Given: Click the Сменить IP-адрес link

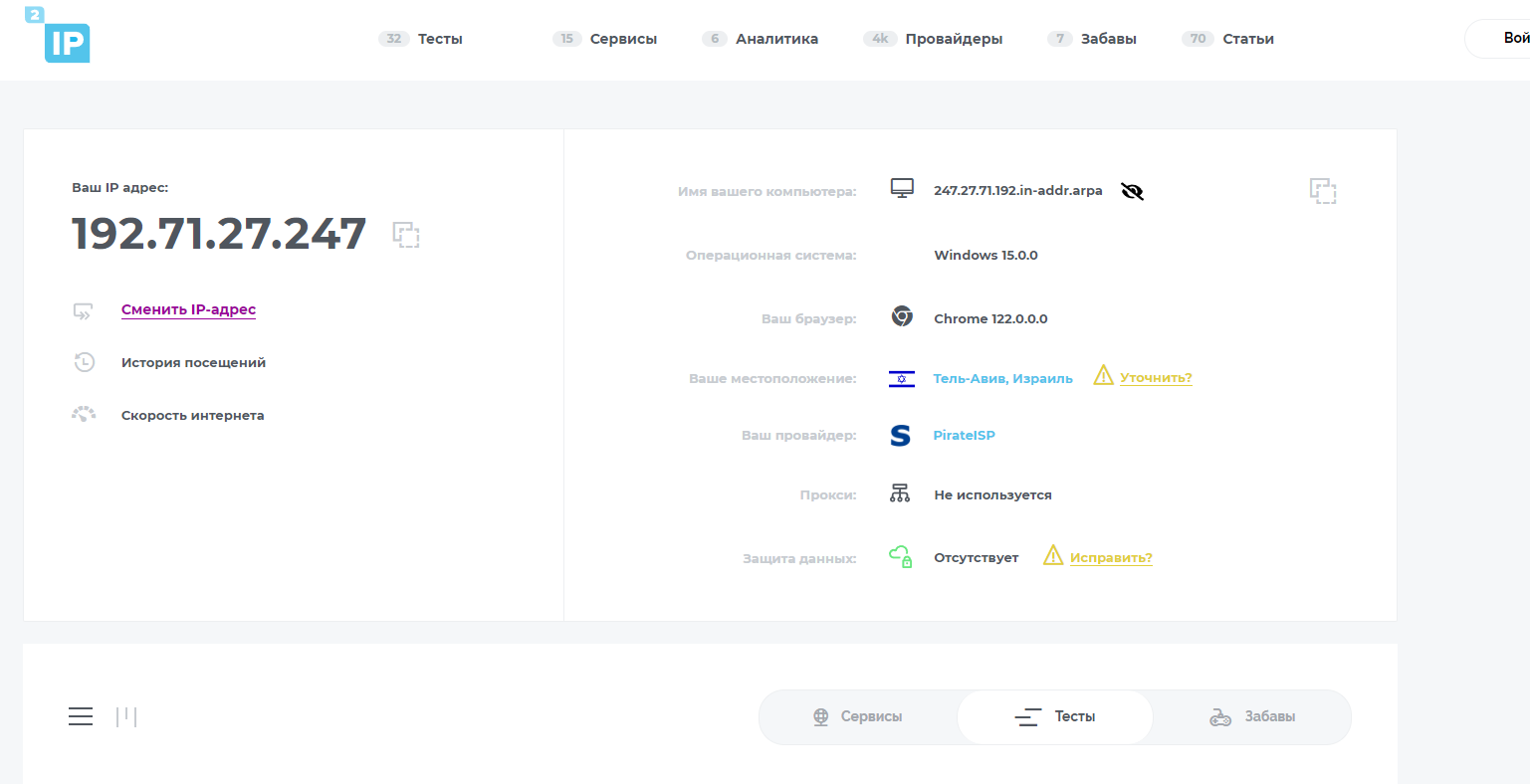Looking at the screenshot, I should [188, 309].
